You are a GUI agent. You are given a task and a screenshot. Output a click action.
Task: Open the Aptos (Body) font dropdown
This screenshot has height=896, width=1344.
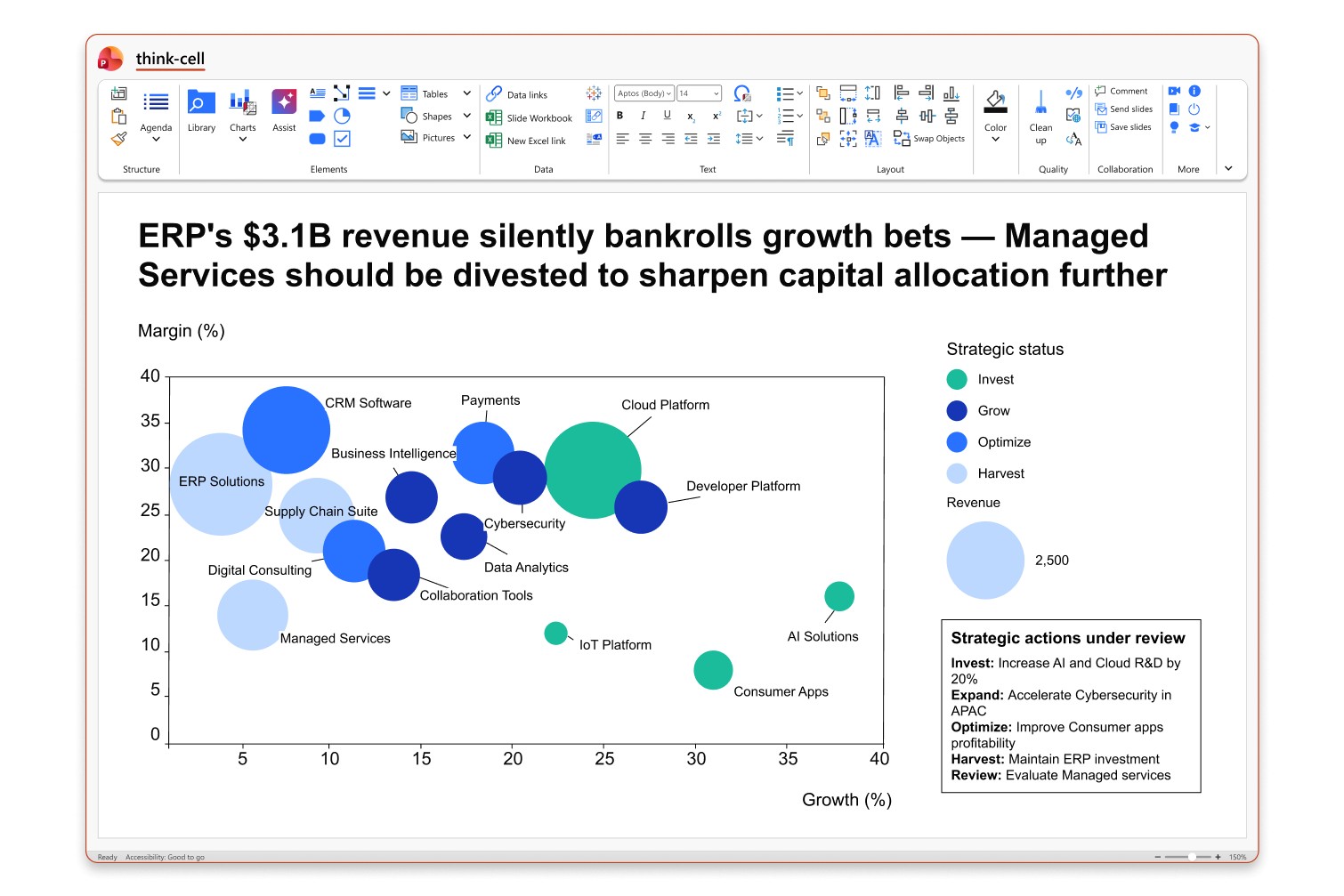coord(644,93)
